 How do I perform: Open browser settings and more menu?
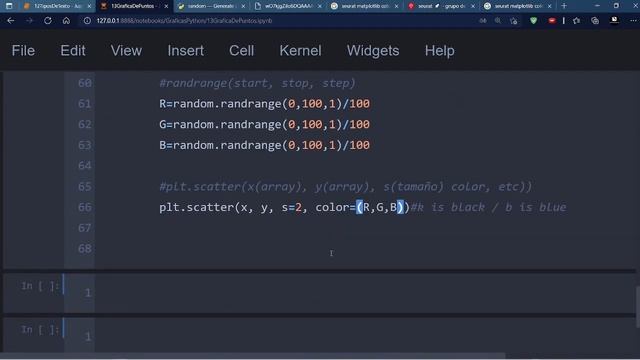click(633, 20)
